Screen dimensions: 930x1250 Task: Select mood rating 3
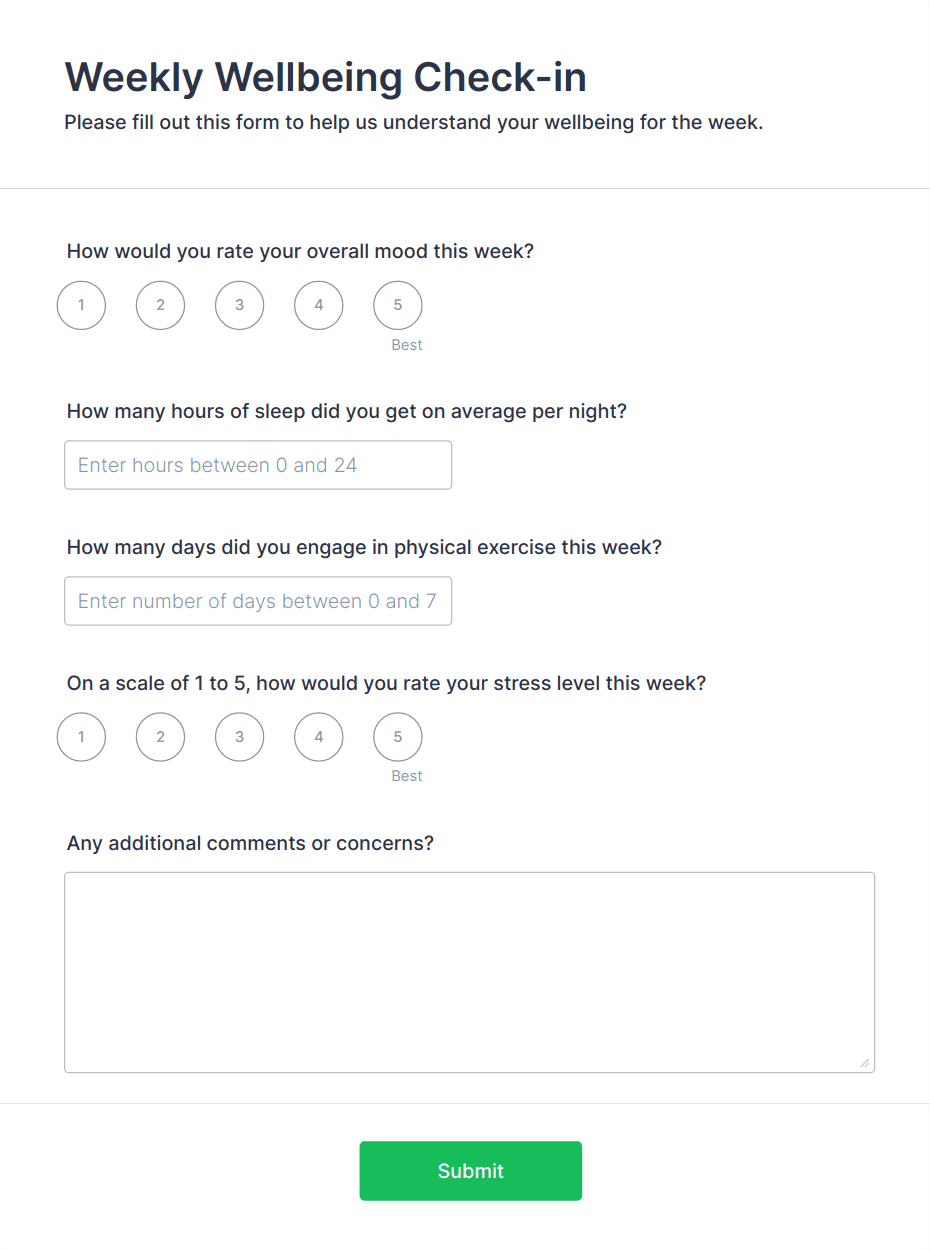tap(239, 305)
